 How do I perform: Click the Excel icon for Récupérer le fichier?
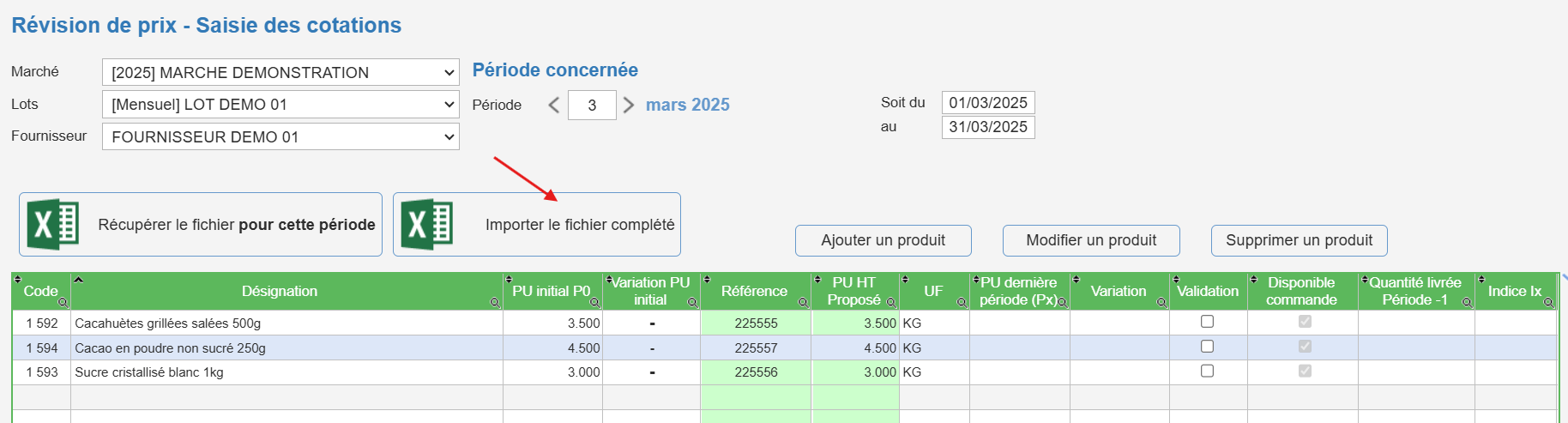point(53,225)
